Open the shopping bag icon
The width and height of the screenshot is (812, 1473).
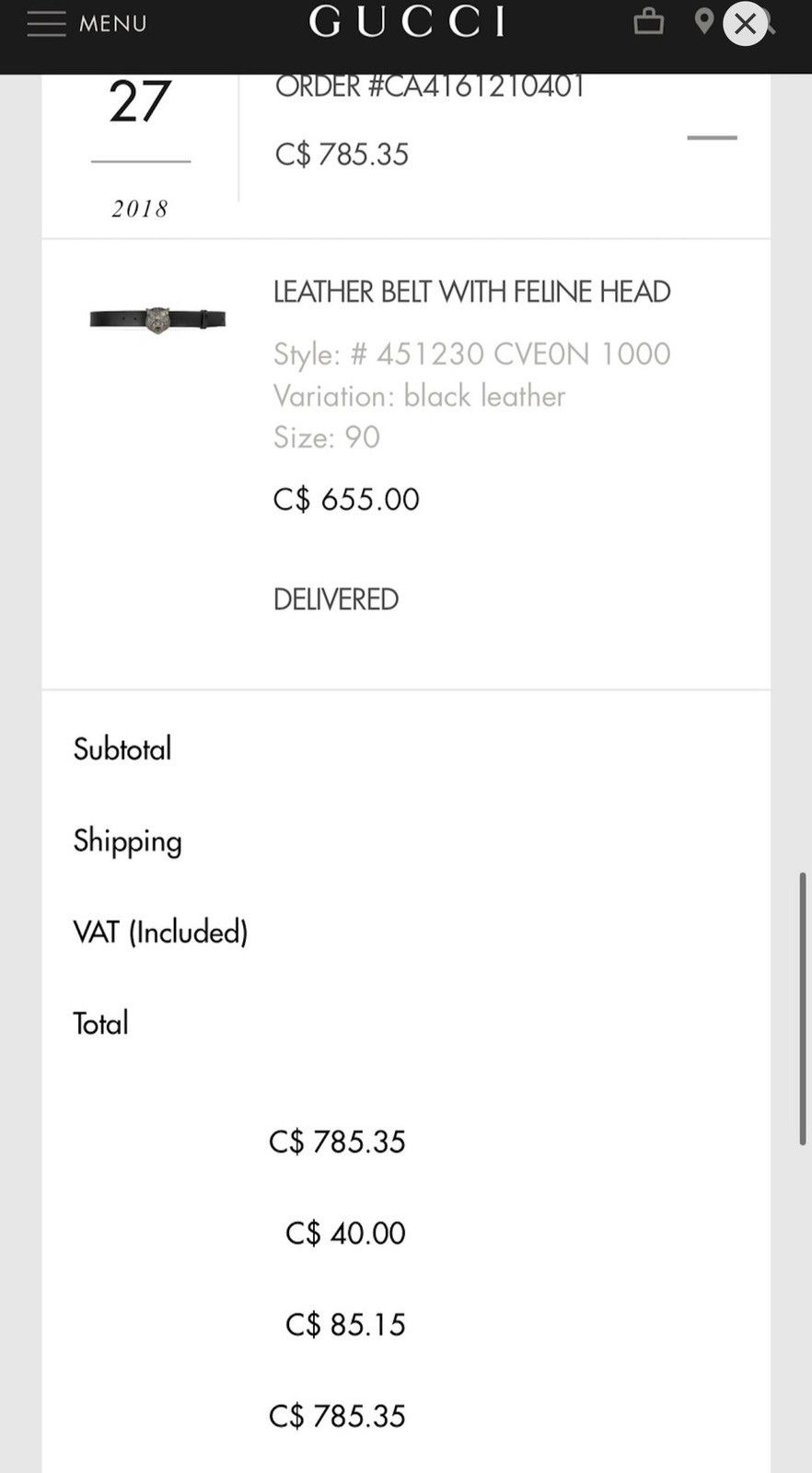pos(649,21)
